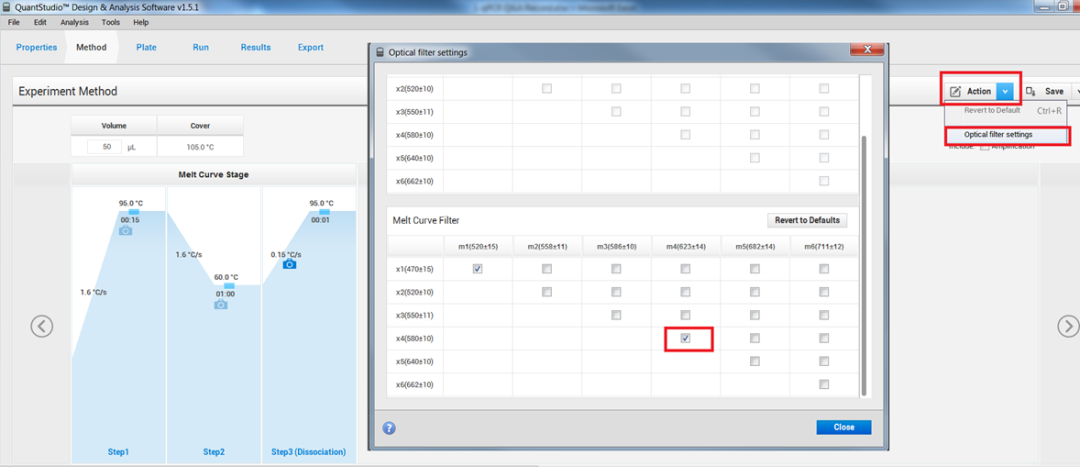This screenshot has height=467, width=1080.
Task: Open the File menu
Action: click(x=14, y=22)
